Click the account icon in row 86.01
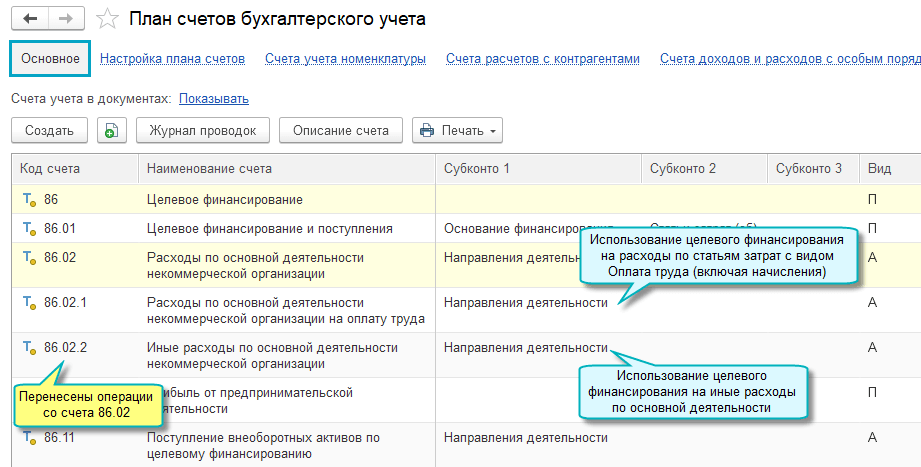 click(x=29, y=228)
